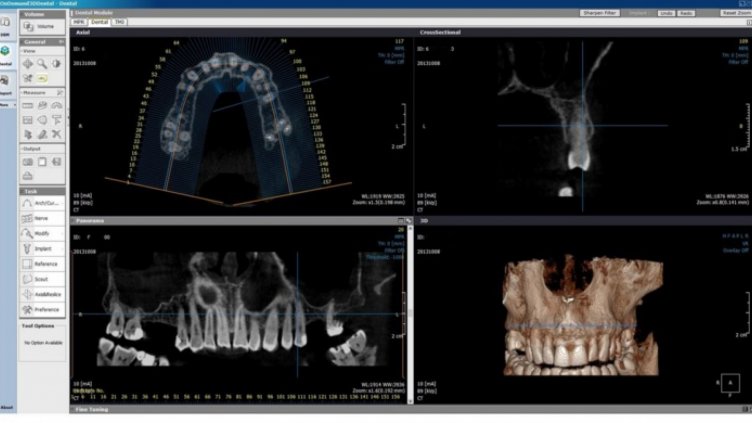Select the pan/move view tool

(x=28, y=64)
